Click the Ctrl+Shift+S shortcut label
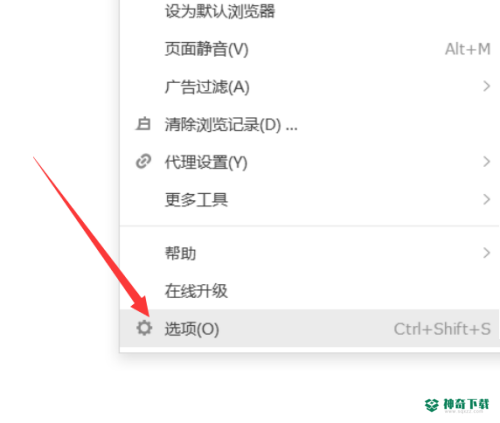The image size is (500, 423). coord(442,329)
